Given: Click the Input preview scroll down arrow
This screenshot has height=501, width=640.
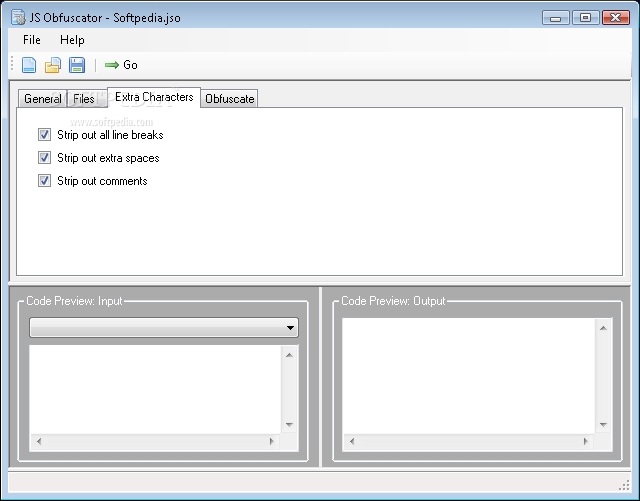Looking at the screenshot, I should (x=289, y=425).
